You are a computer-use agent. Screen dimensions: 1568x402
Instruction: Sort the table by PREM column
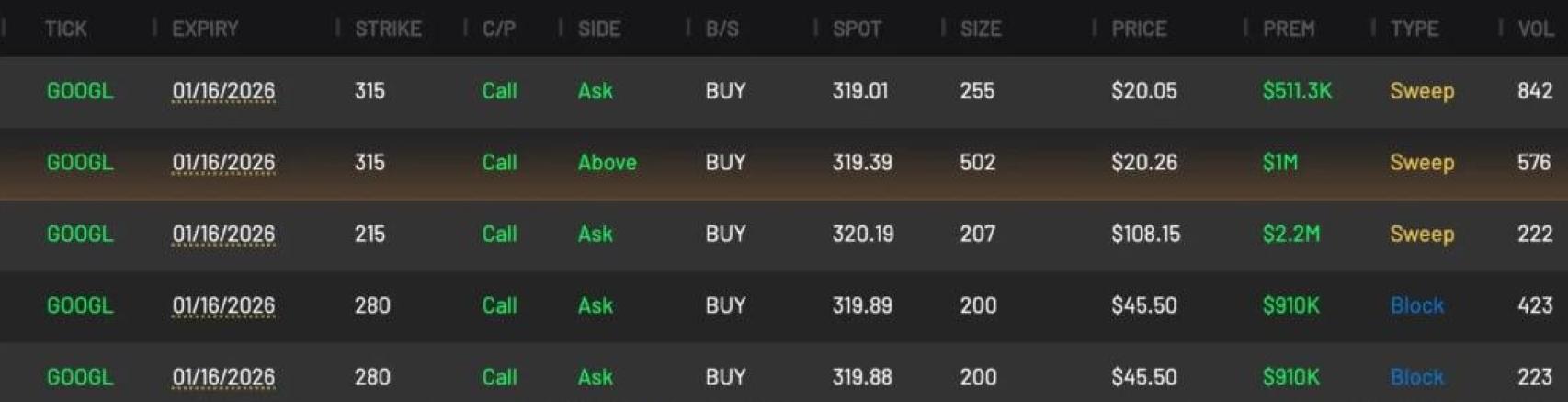click(x=1288, y=29)
